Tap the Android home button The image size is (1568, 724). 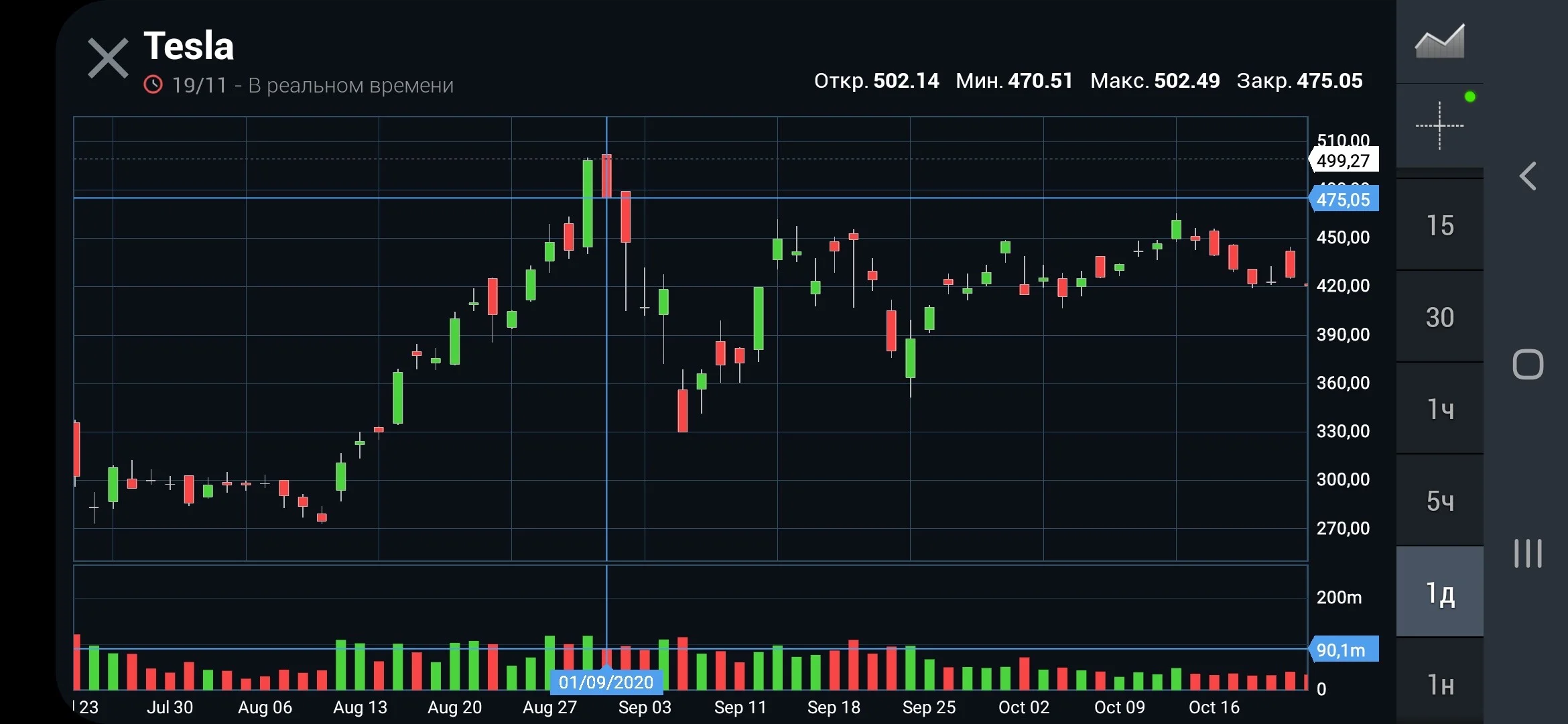pyautogui.click(x=1528, y=365)
